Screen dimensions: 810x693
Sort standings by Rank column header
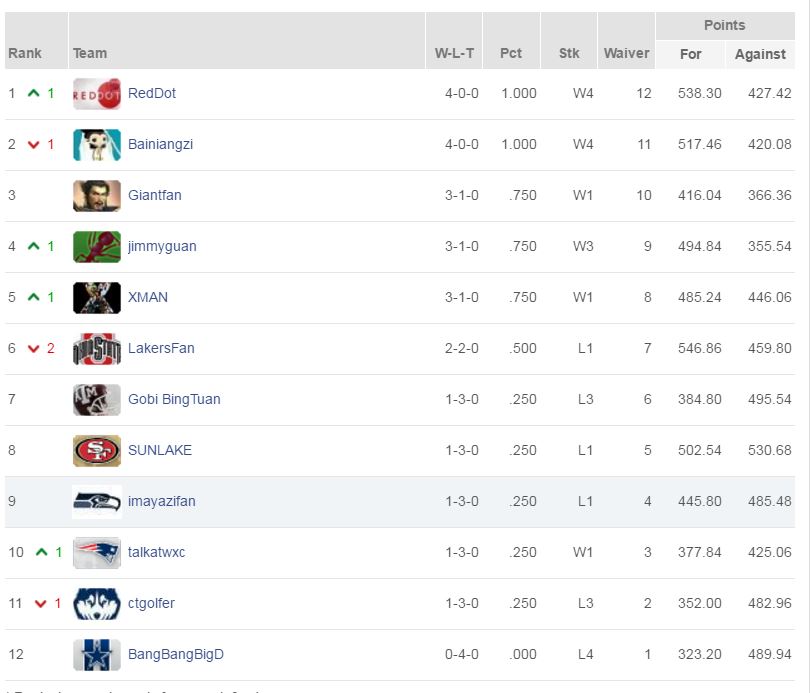(25, 54)
